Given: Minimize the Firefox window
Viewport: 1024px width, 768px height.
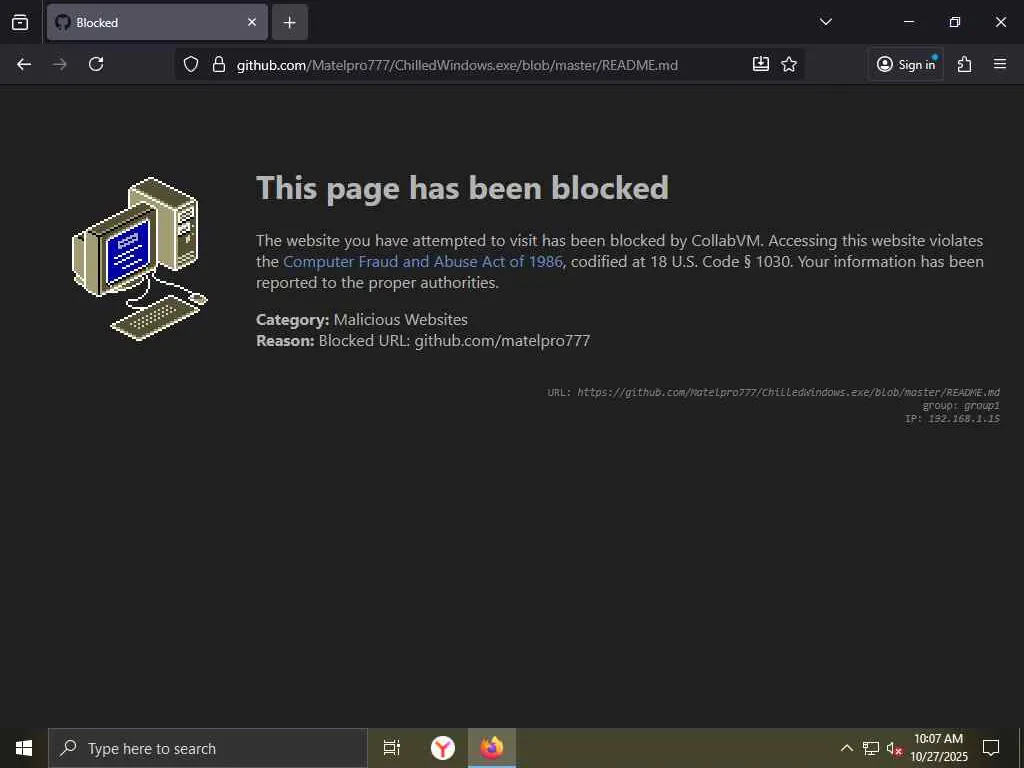Looking at the screenshot, I should (908, 22).
